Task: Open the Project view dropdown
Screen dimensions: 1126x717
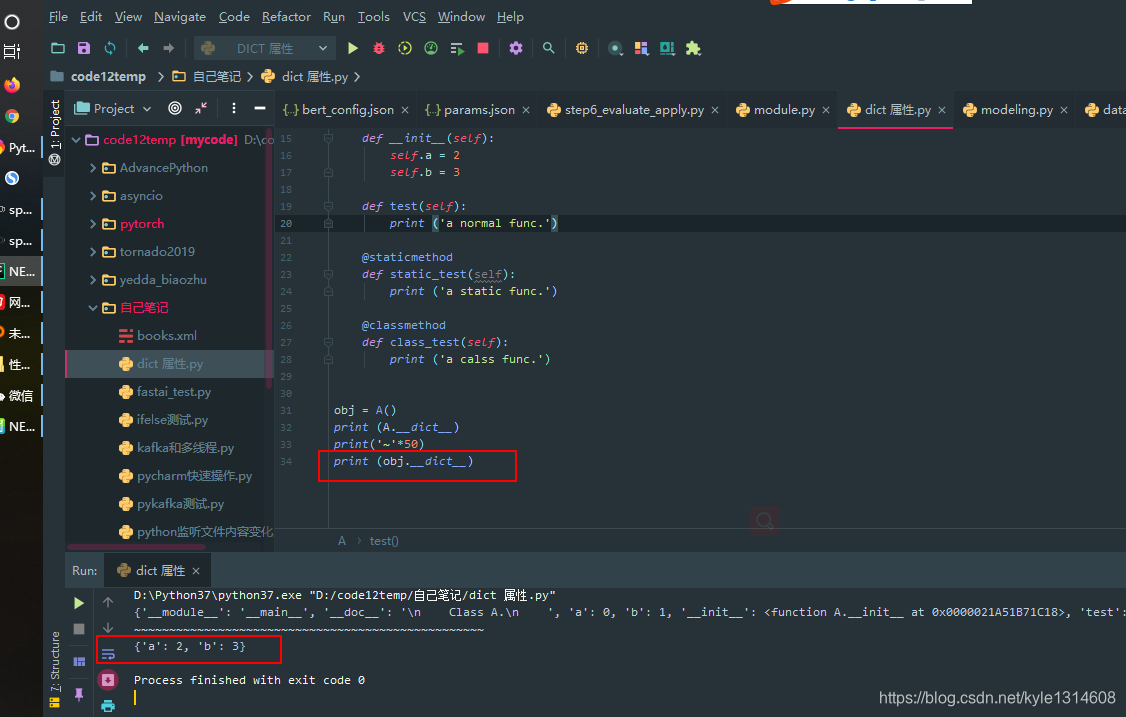Action: [x=113, y=108]
